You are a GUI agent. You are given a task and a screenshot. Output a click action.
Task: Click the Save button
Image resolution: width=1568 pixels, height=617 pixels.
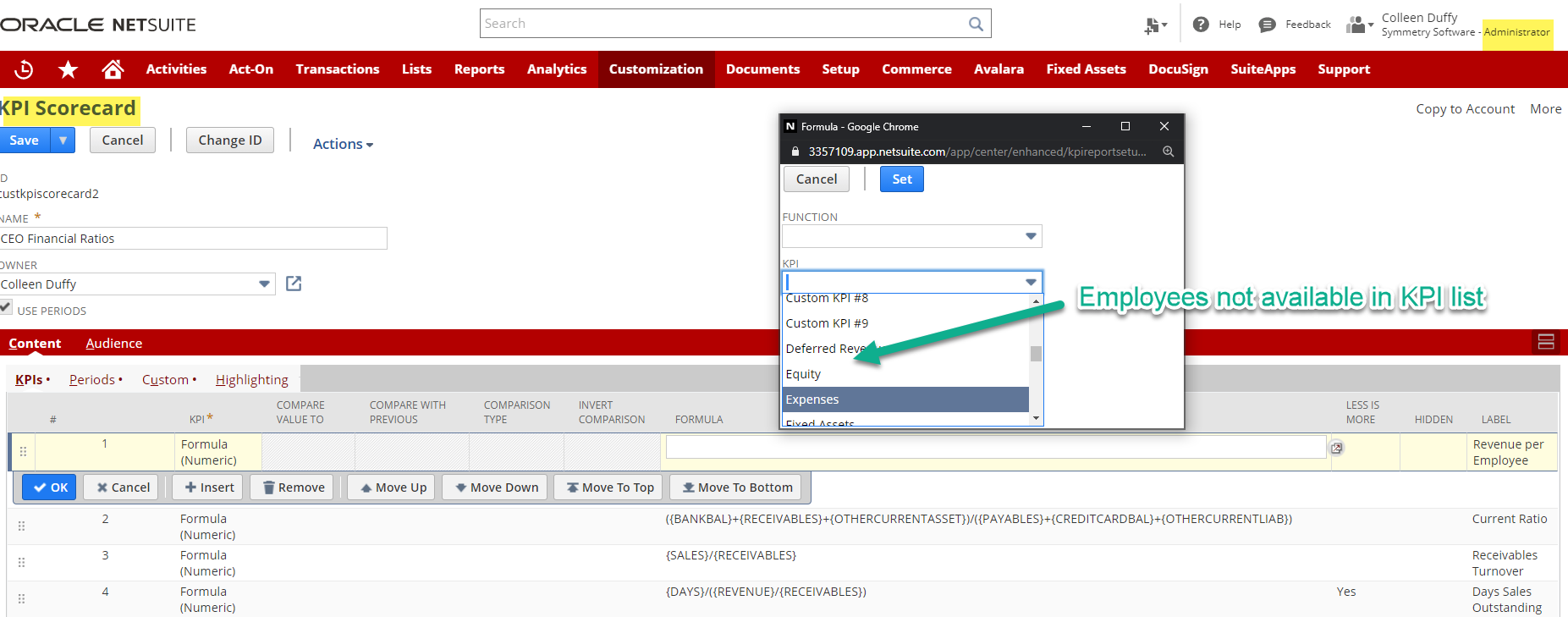click(25, 140)
